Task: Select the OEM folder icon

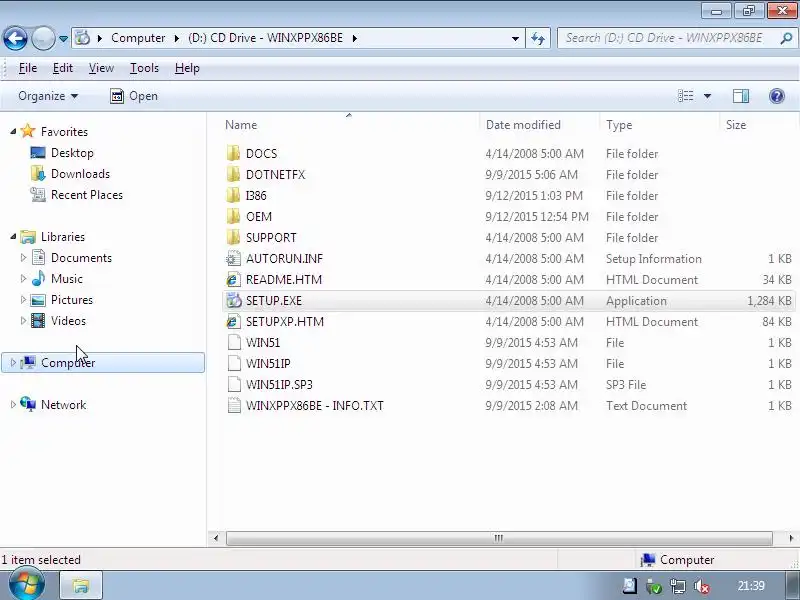Action: click(234, 216)
